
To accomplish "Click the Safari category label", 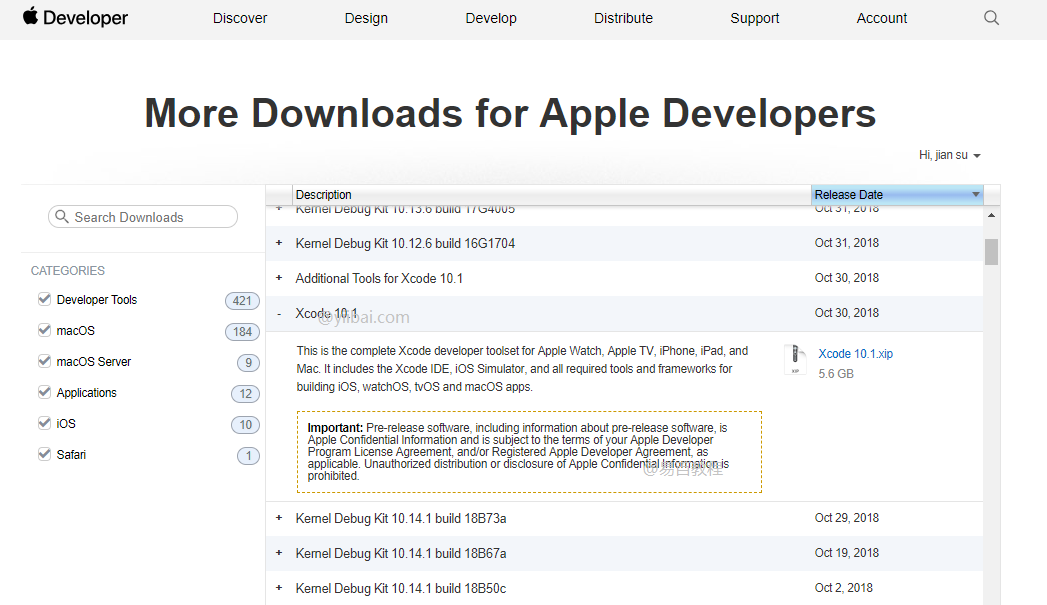I will (71, 454).
